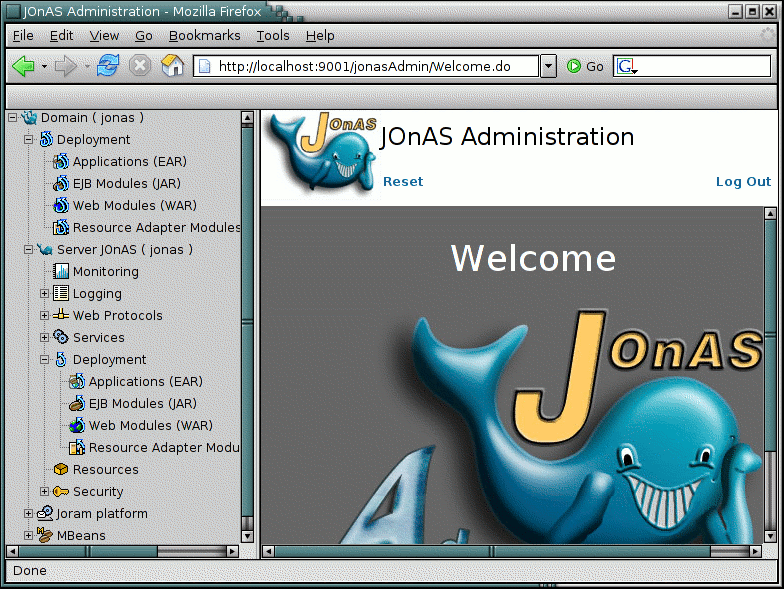Viewport: 784px width, 589px height.
Task: Click the domain Applications (EAR) icon
Action: point(61,162)
